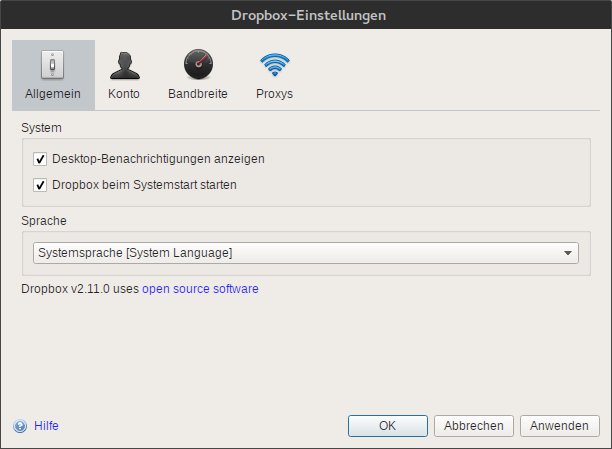Confirm settings with the OK button
The width and height of the screenshot is (612, 449).
[388, 426]
